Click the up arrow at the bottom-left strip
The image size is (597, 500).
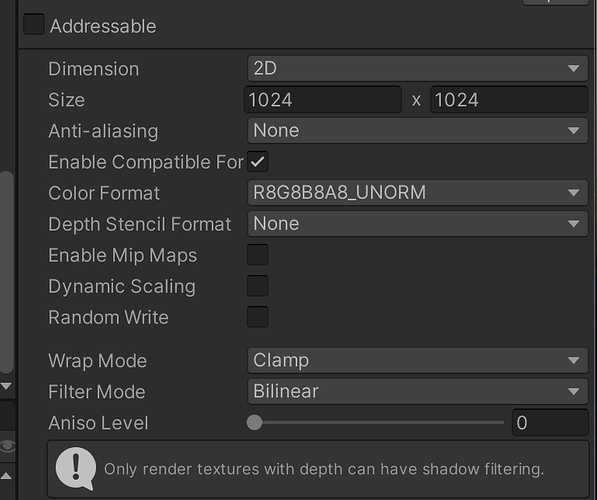coord(6,476)
